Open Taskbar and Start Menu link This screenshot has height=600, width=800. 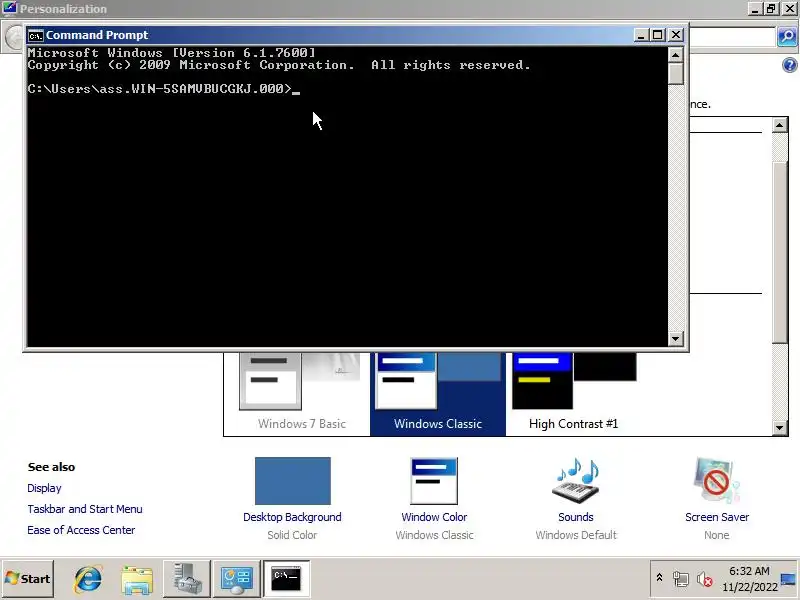point(85,509)
